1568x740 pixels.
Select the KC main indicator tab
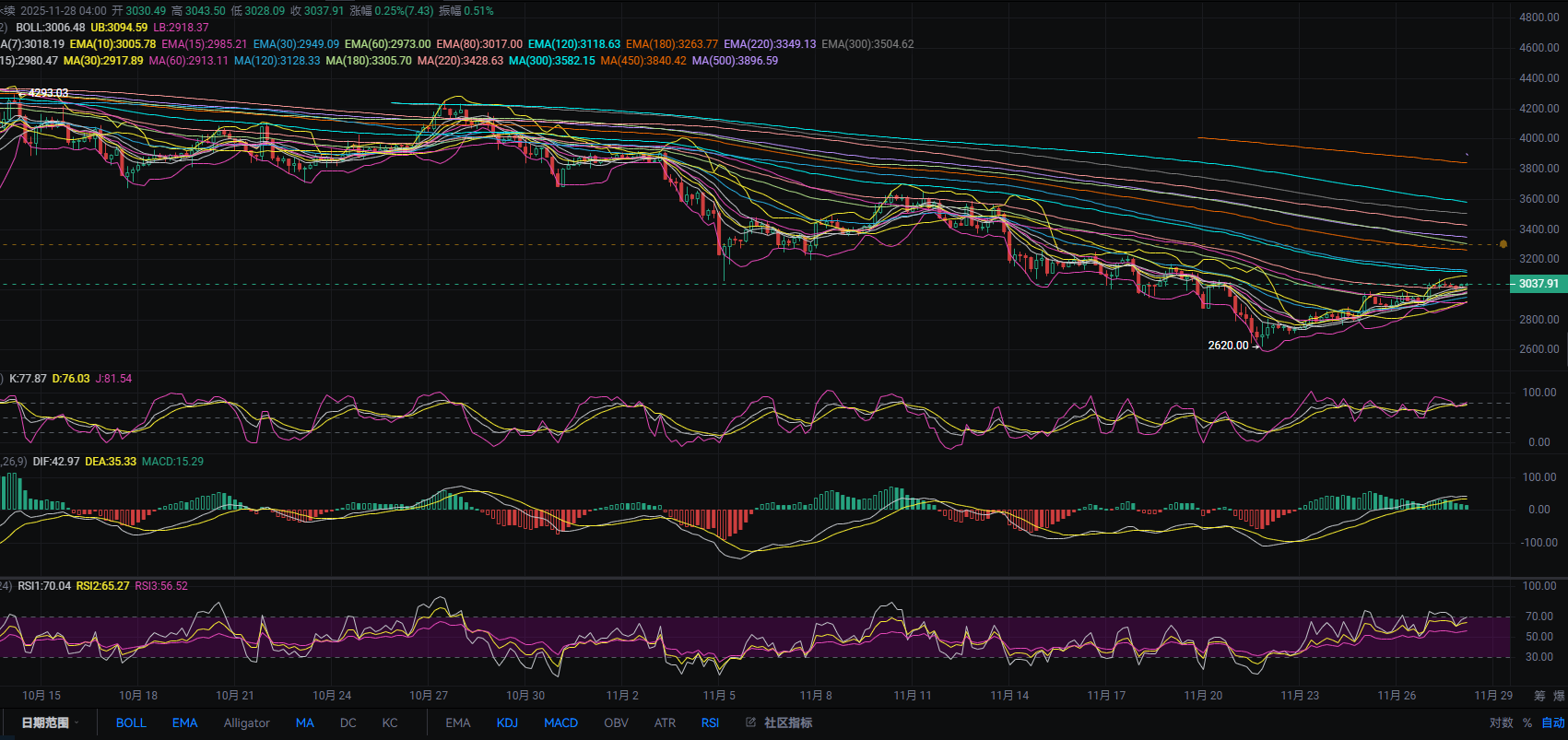390,722
